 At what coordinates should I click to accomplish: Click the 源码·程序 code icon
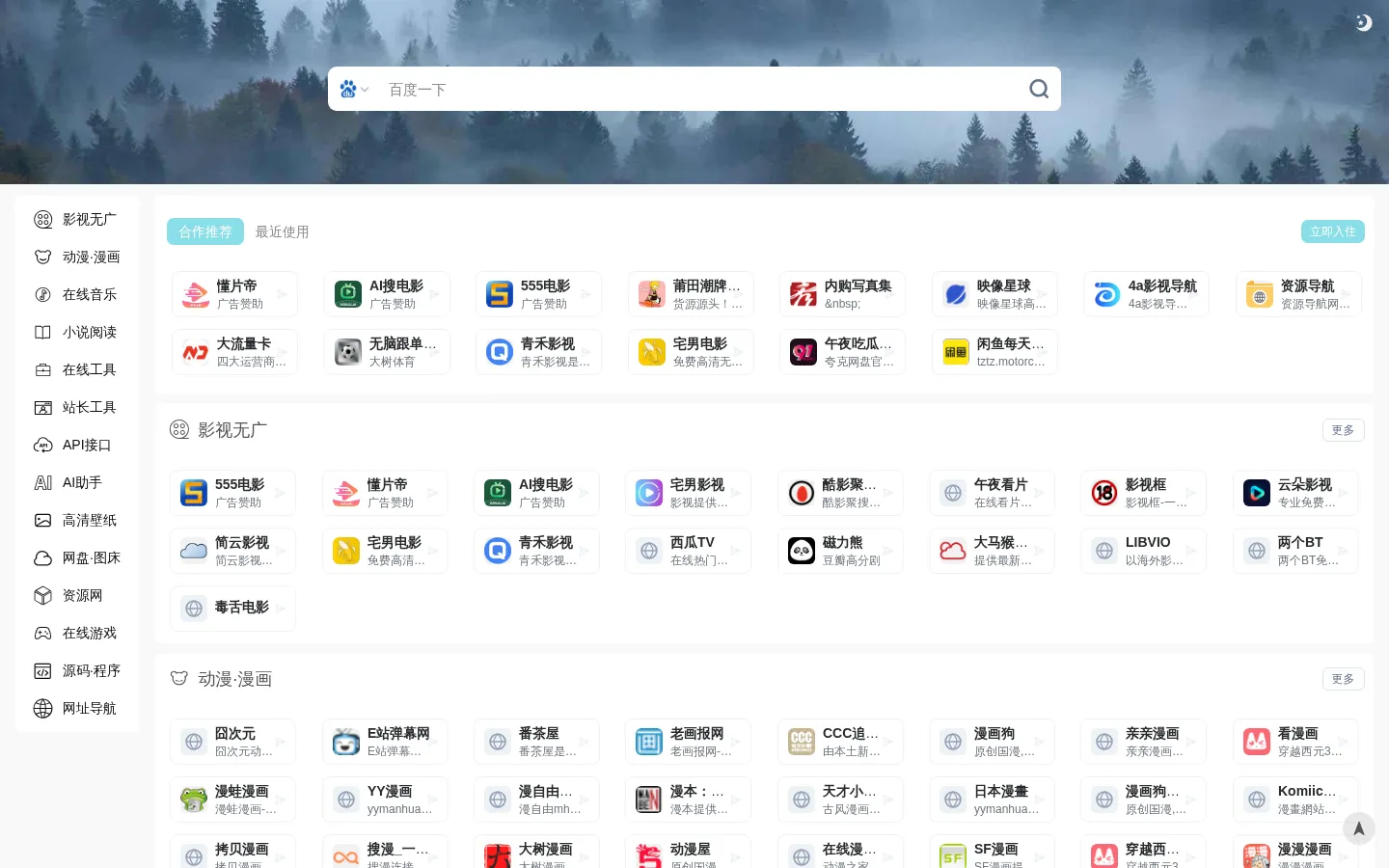pos(42,670)
